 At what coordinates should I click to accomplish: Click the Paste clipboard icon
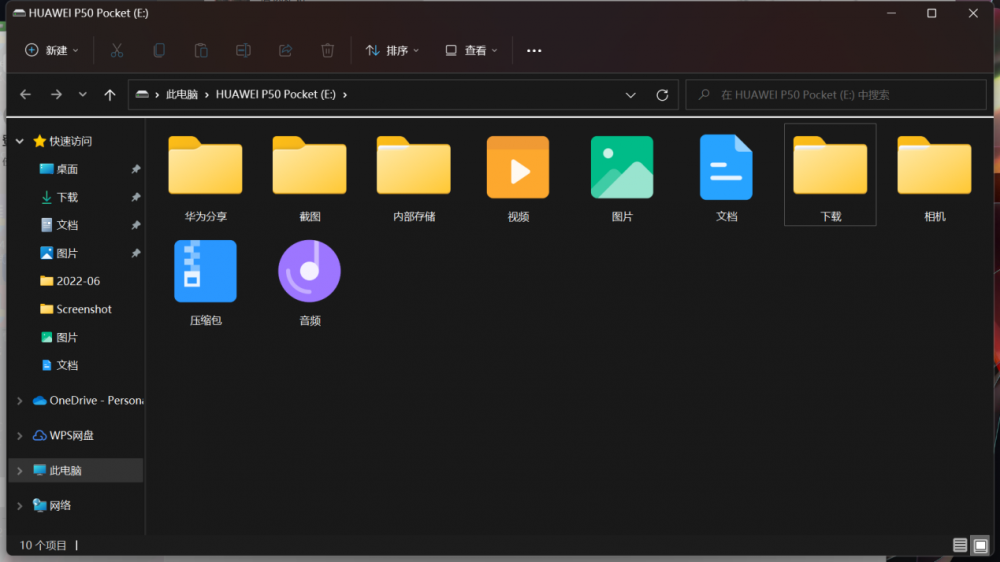201,50
